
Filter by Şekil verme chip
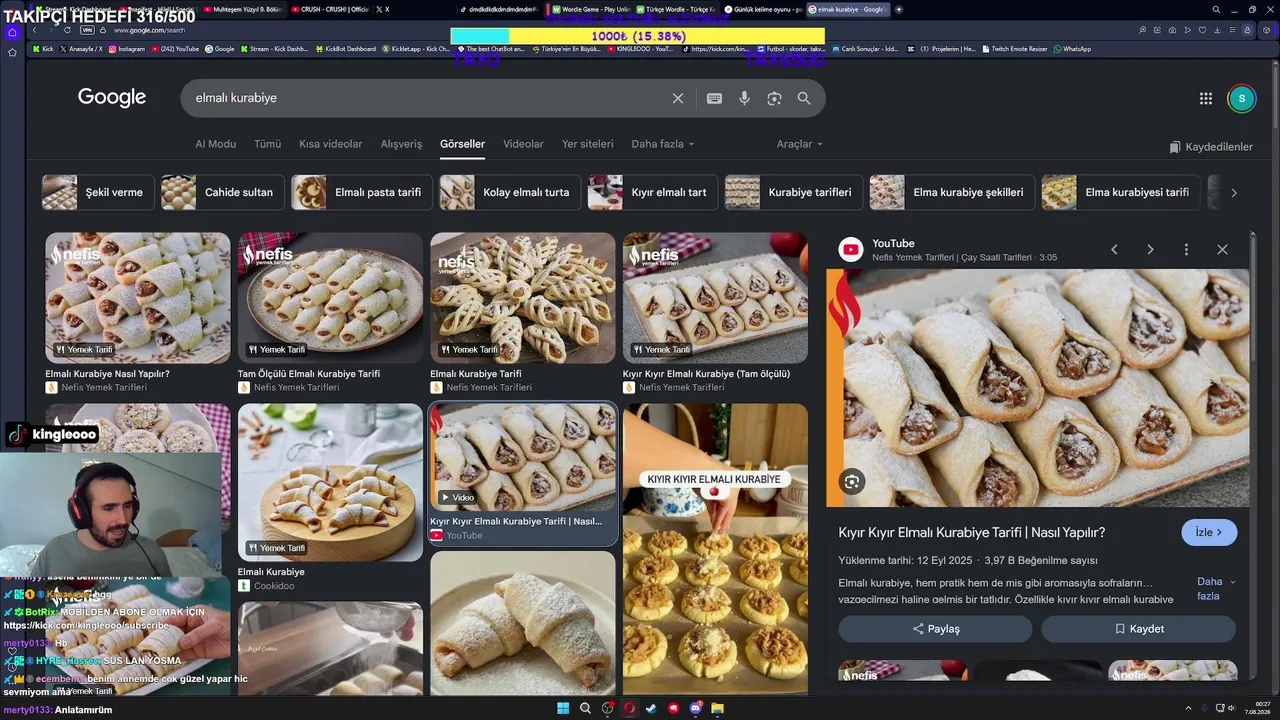tap(98, 192)
